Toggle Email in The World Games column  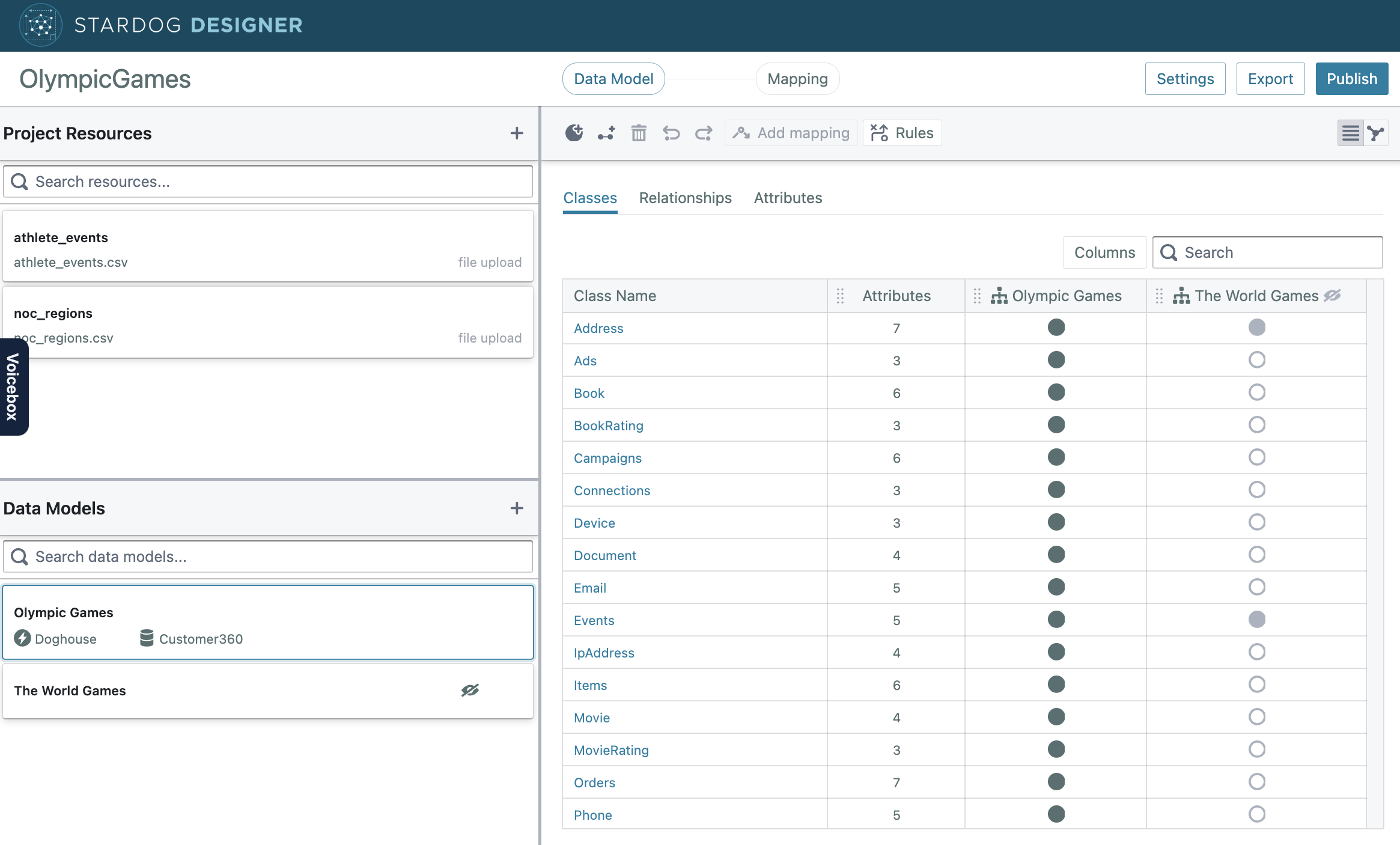click(x=1256, y=587)
